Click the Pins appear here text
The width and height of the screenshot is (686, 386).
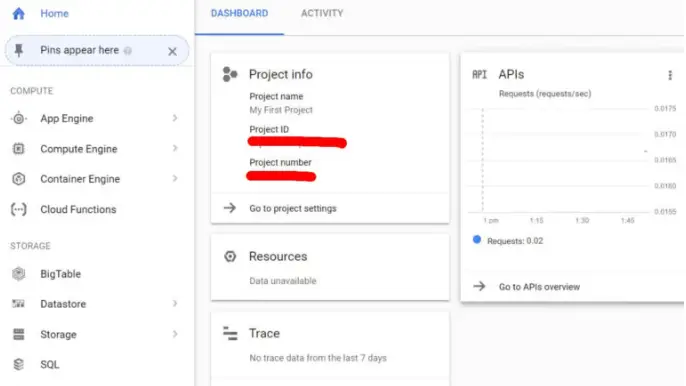click(79, 50)
